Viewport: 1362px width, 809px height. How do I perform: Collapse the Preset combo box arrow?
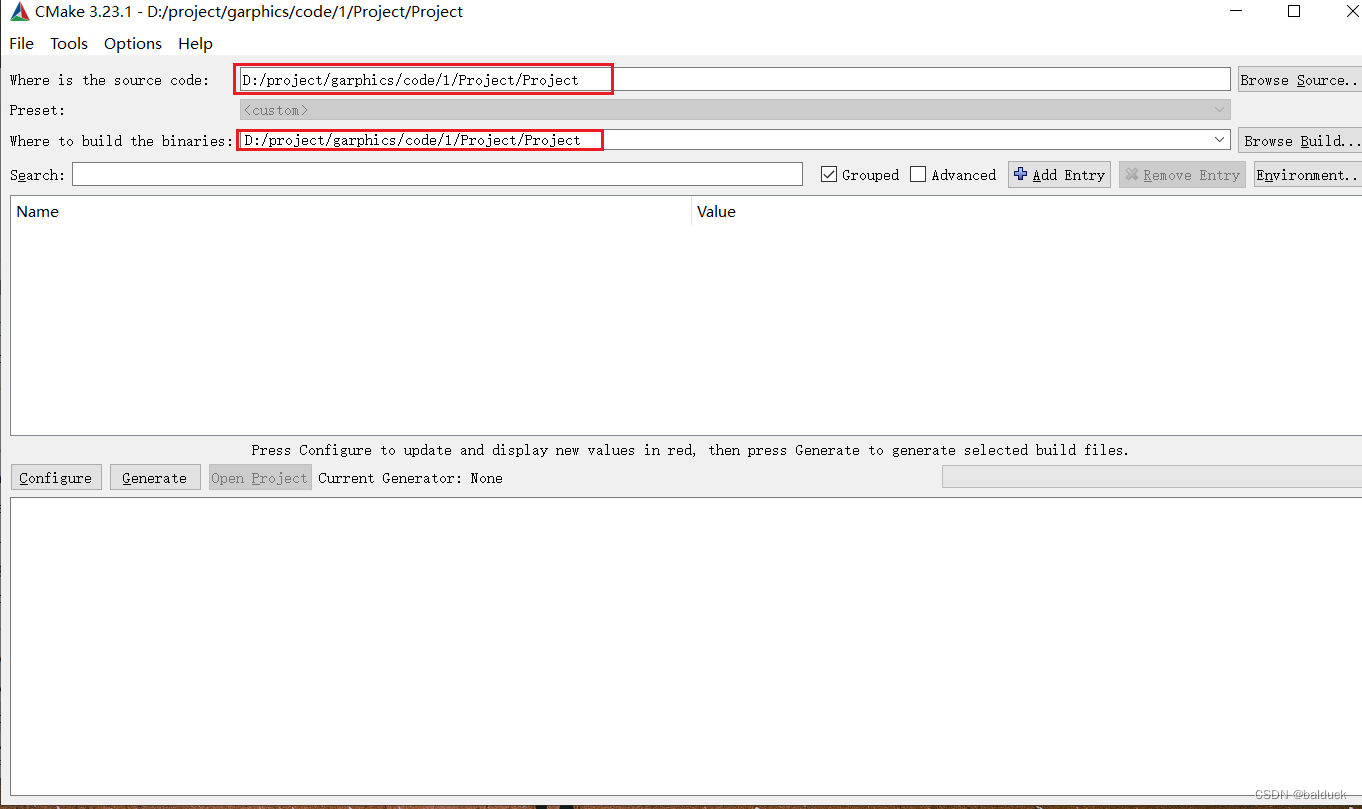[x=1219, y=110]
